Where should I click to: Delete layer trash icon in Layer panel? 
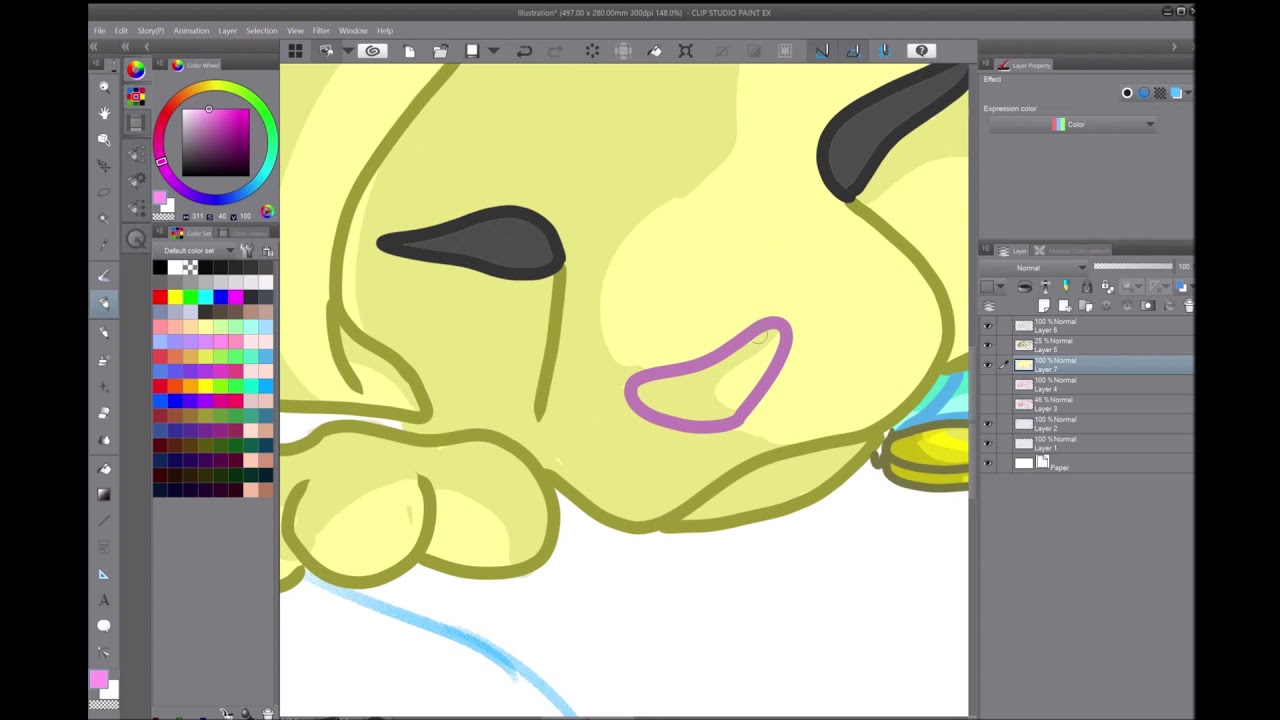[x=1188, y=306]
